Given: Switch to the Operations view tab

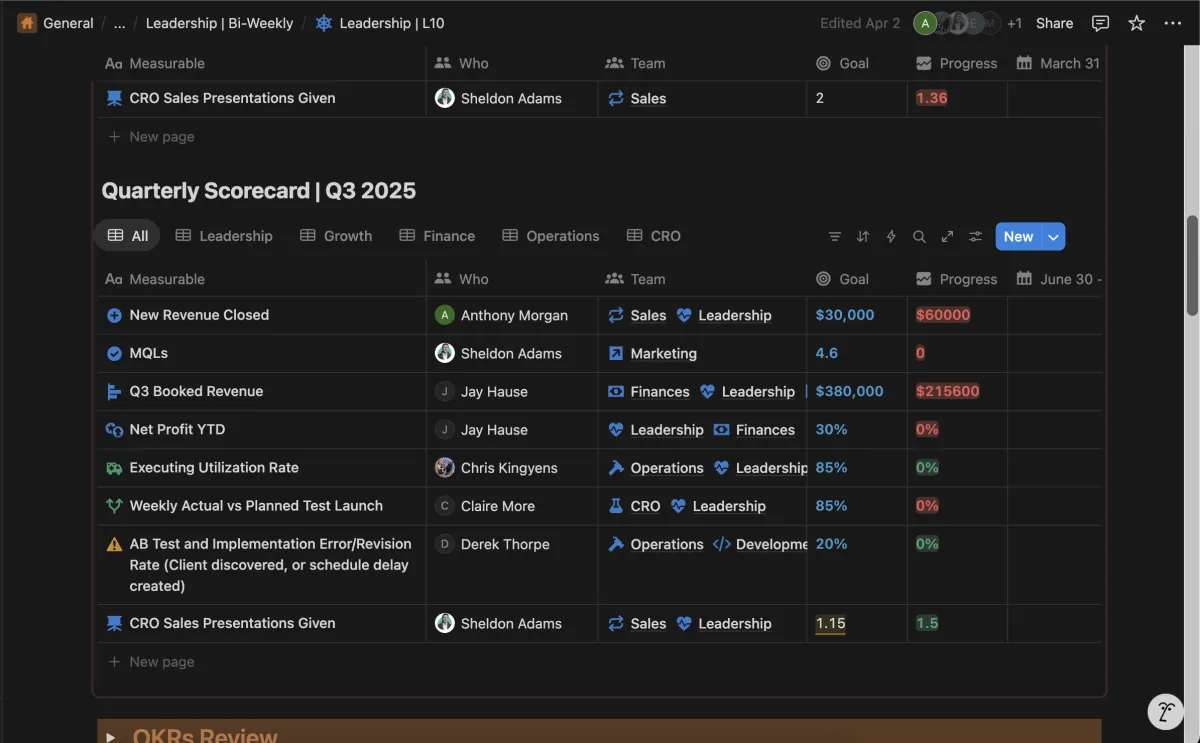Looking at the screenshot, I should 551,236.
